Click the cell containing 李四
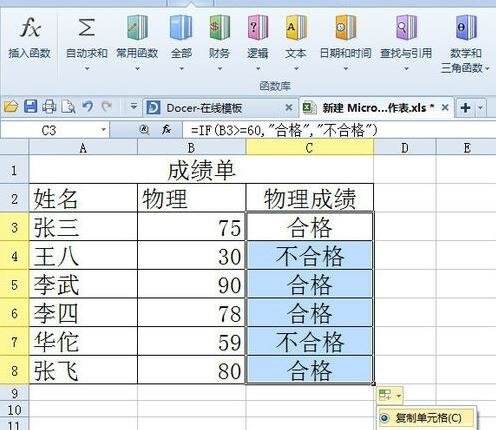The height and width of the screenshot is (430, 496). [x=83, y=313]
